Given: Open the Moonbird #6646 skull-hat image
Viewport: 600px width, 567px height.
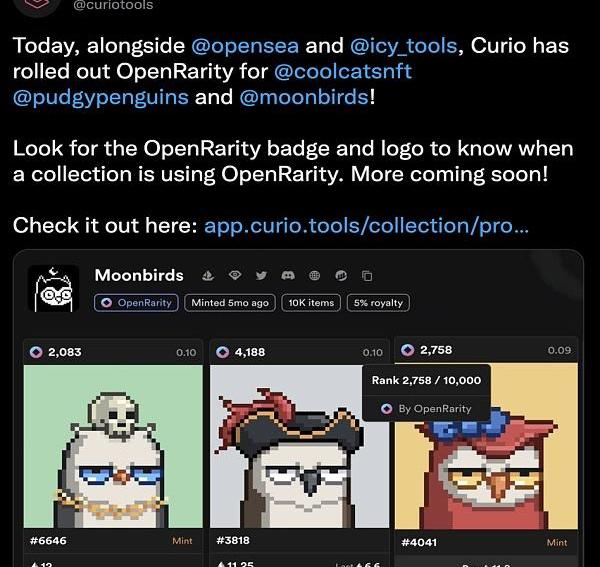Looking at the screenshot, I should pos(113,446).
